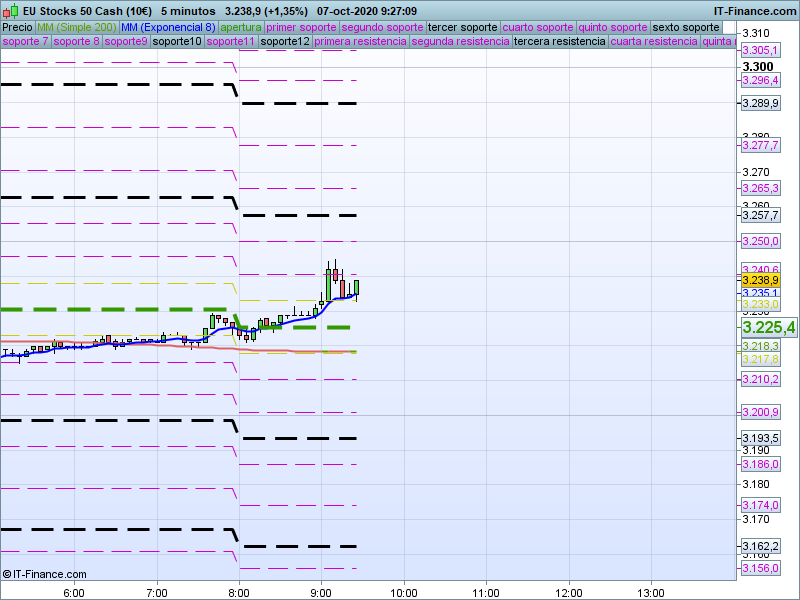The image size is (800, 600).
Task: Choose the 'tercera resistencia' label
Action: (x=559, y=42)
